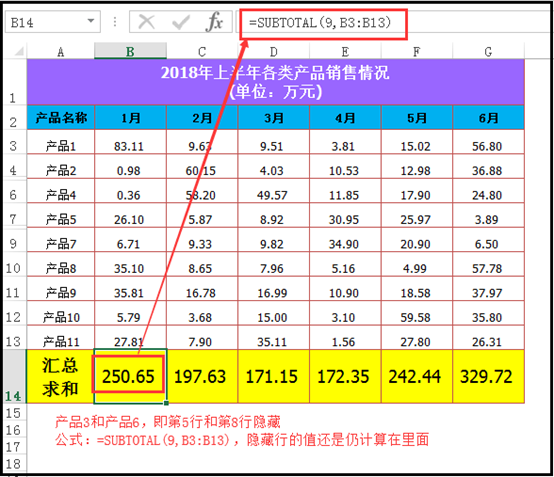554x477 pixels.
Task: Click the 3月 header cell
Action: point(274,117)
